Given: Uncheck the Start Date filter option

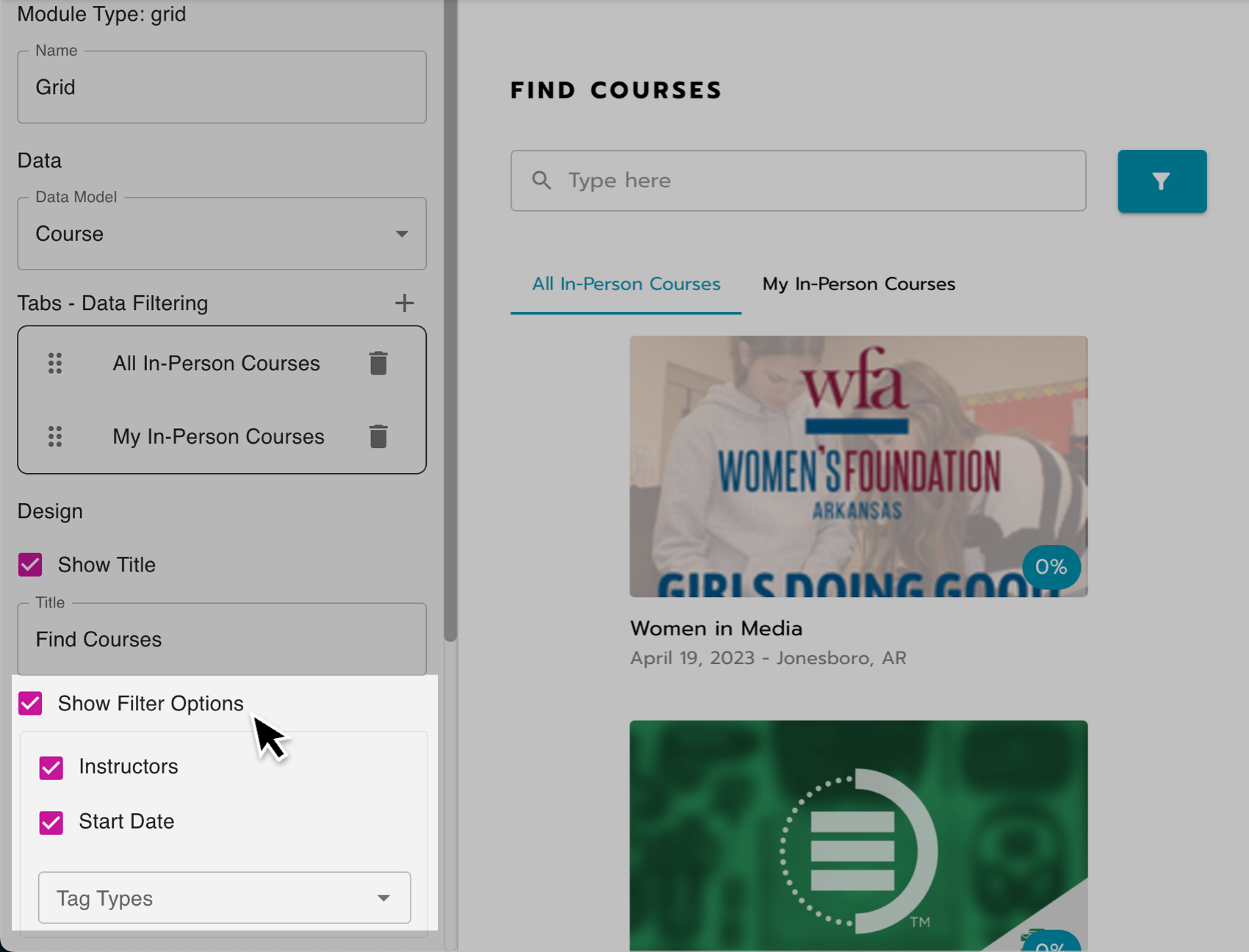Looking at the screenshot, I should (x=51, y=823).
